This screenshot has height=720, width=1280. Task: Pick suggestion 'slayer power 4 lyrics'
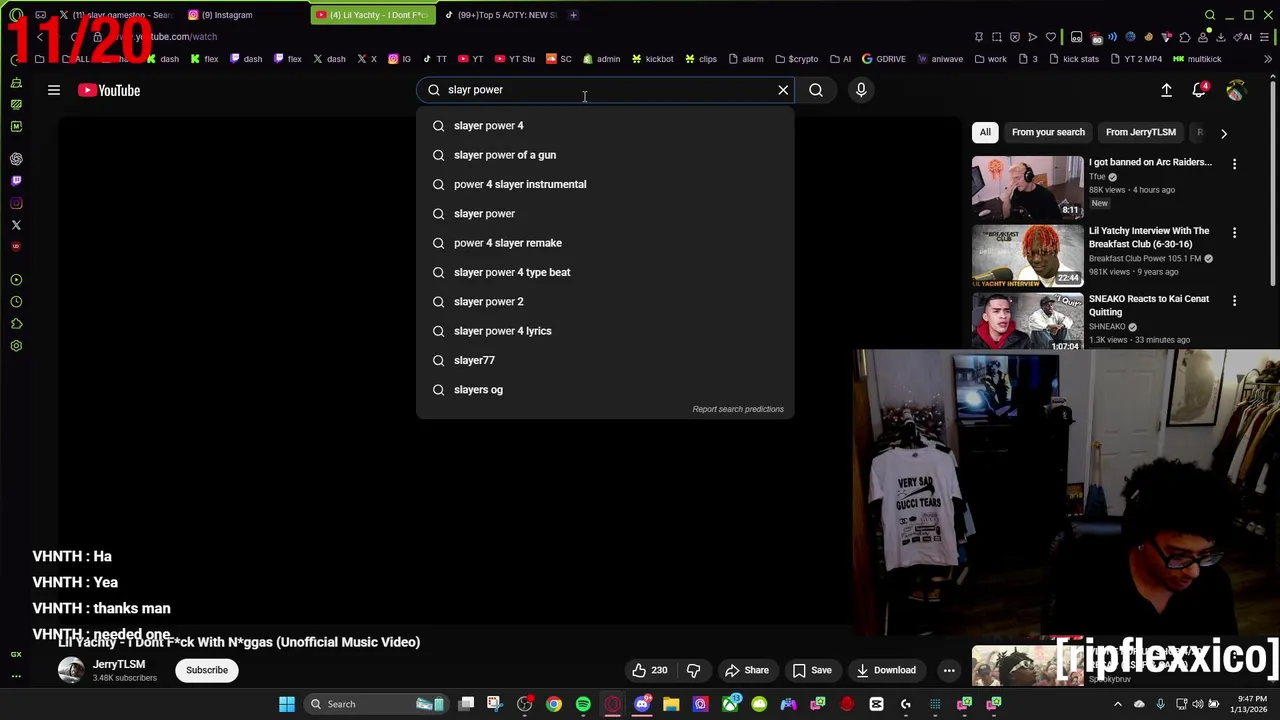(x=605, y=331)
